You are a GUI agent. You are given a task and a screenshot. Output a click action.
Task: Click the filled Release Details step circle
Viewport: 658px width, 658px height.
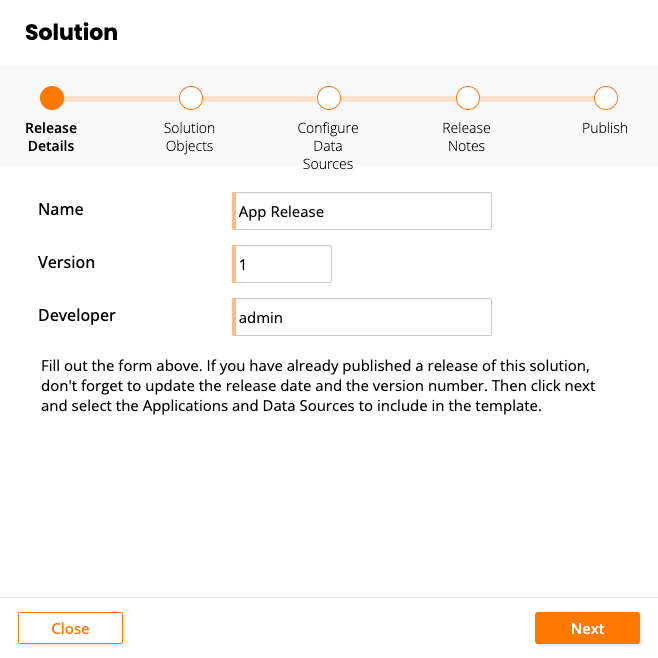tap(52, 98)
